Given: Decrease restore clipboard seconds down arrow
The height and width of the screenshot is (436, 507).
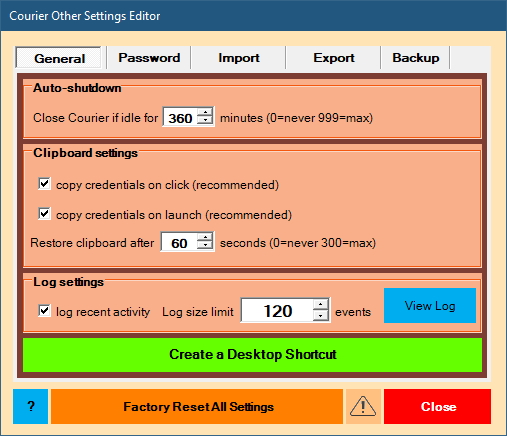Looking at the screenshot, I should pos(205,245).
